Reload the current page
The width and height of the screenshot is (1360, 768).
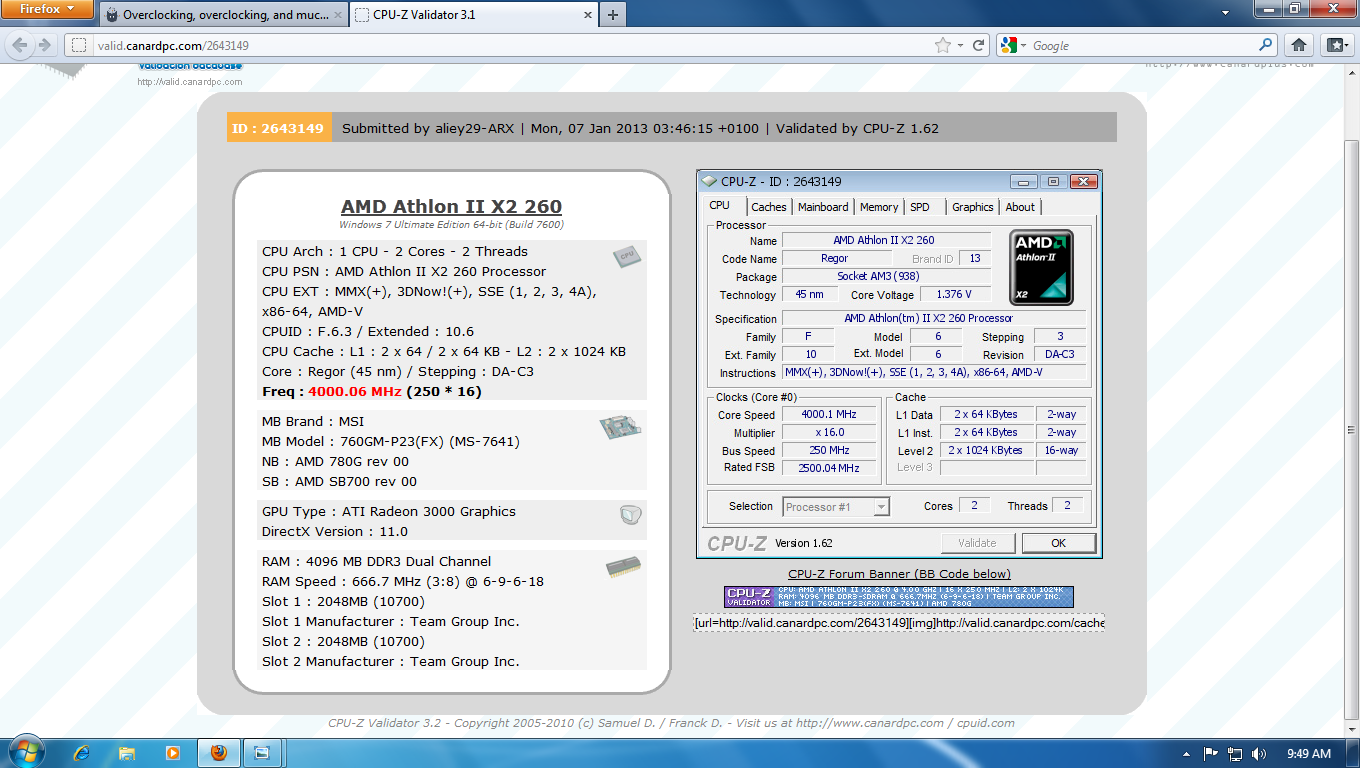(x=978, y=45)
